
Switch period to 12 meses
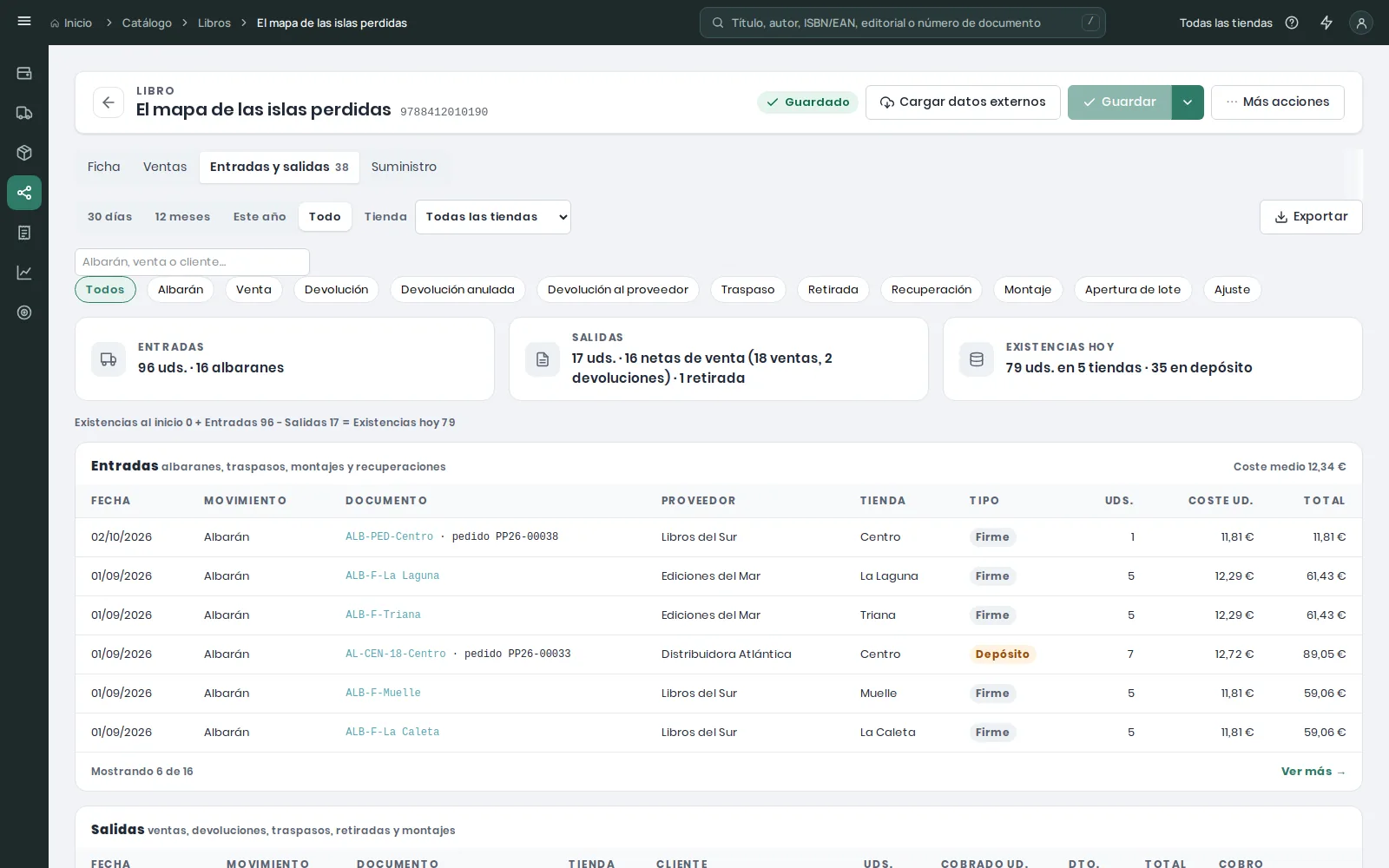point(182,217)
